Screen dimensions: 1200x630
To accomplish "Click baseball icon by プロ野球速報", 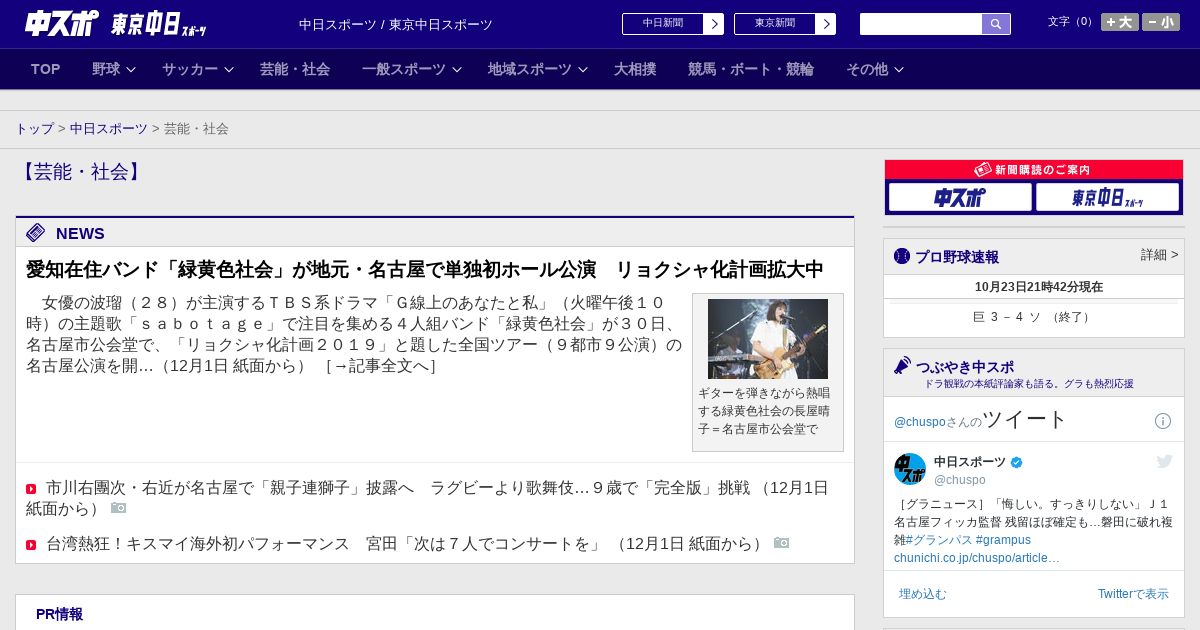I will [902, 256].
